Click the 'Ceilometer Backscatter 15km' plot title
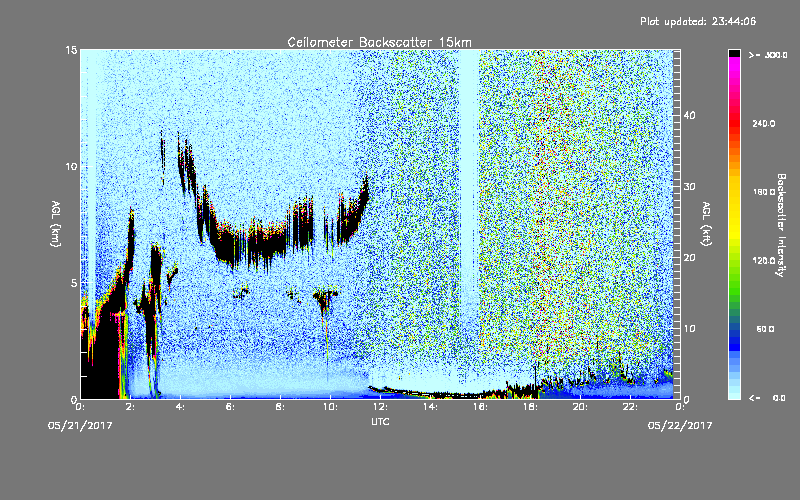This screenshot has width=800, height=500. pyautogui.click(x=379, y=42)
